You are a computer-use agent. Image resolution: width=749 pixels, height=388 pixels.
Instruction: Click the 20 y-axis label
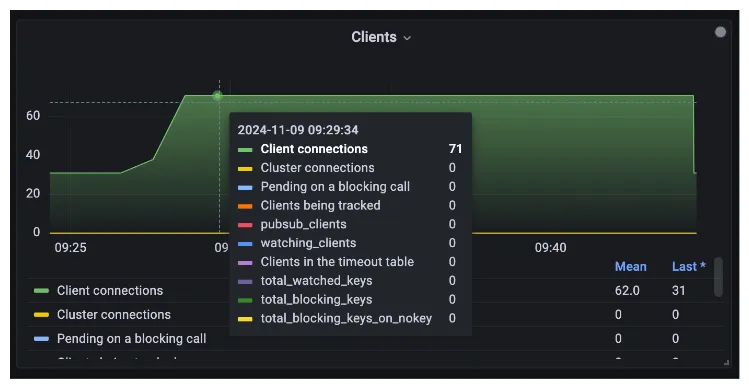pyautogui.click(x=33, y=194)
